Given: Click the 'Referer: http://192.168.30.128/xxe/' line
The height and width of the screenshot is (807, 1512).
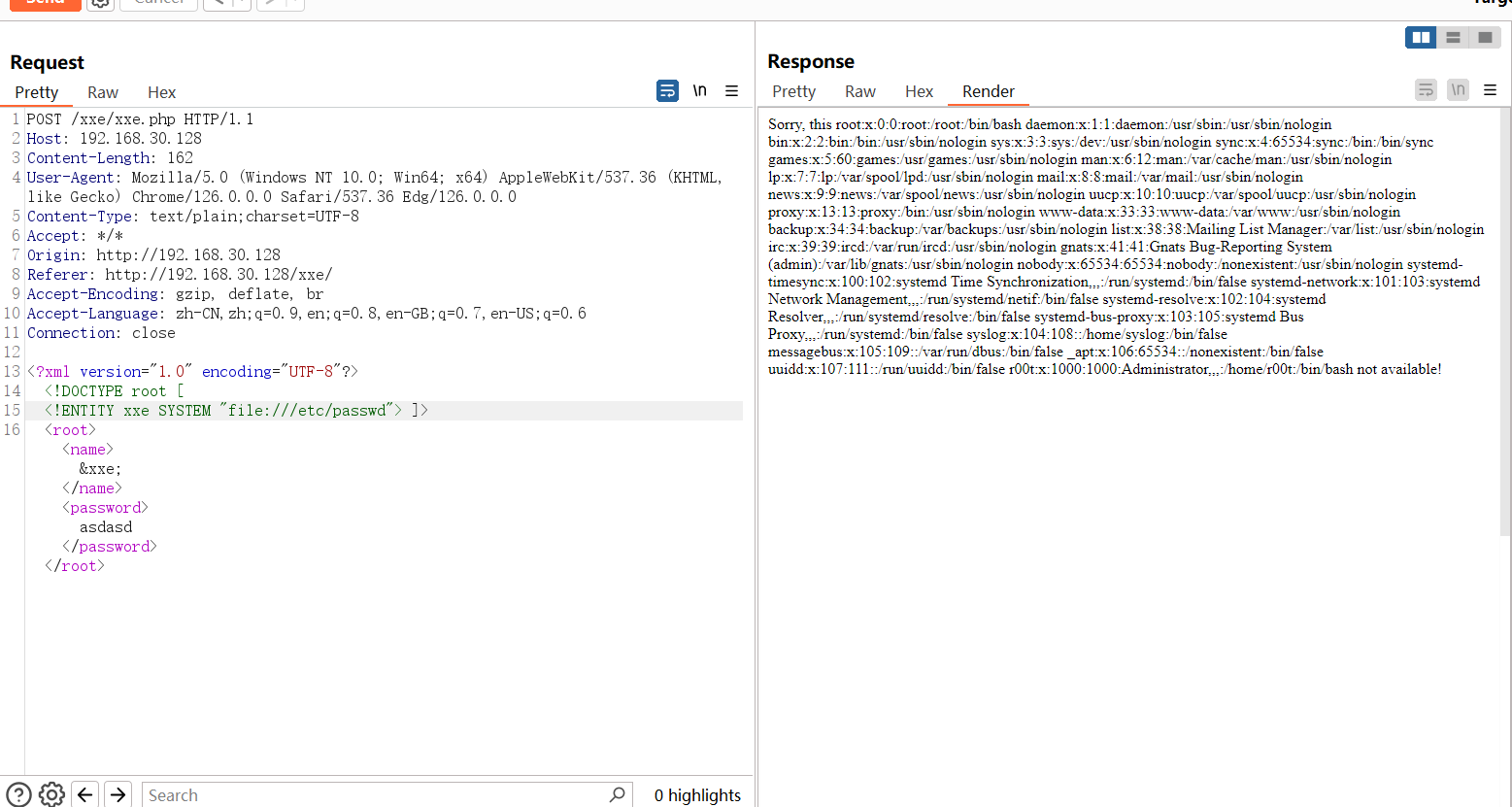Looking at the screenshot, I should point(180,275).
